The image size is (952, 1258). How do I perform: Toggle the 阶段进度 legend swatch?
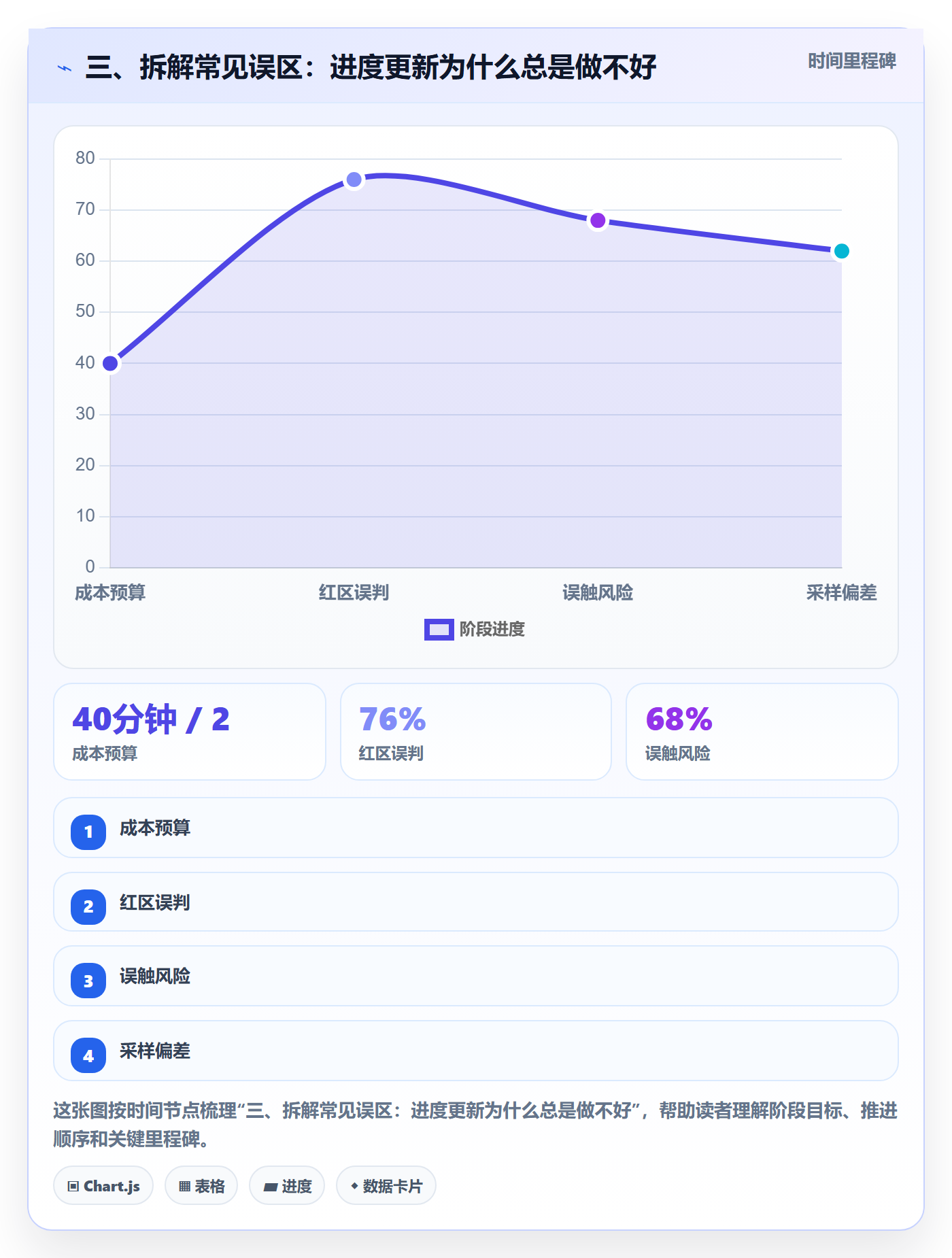tap(439, 630)
